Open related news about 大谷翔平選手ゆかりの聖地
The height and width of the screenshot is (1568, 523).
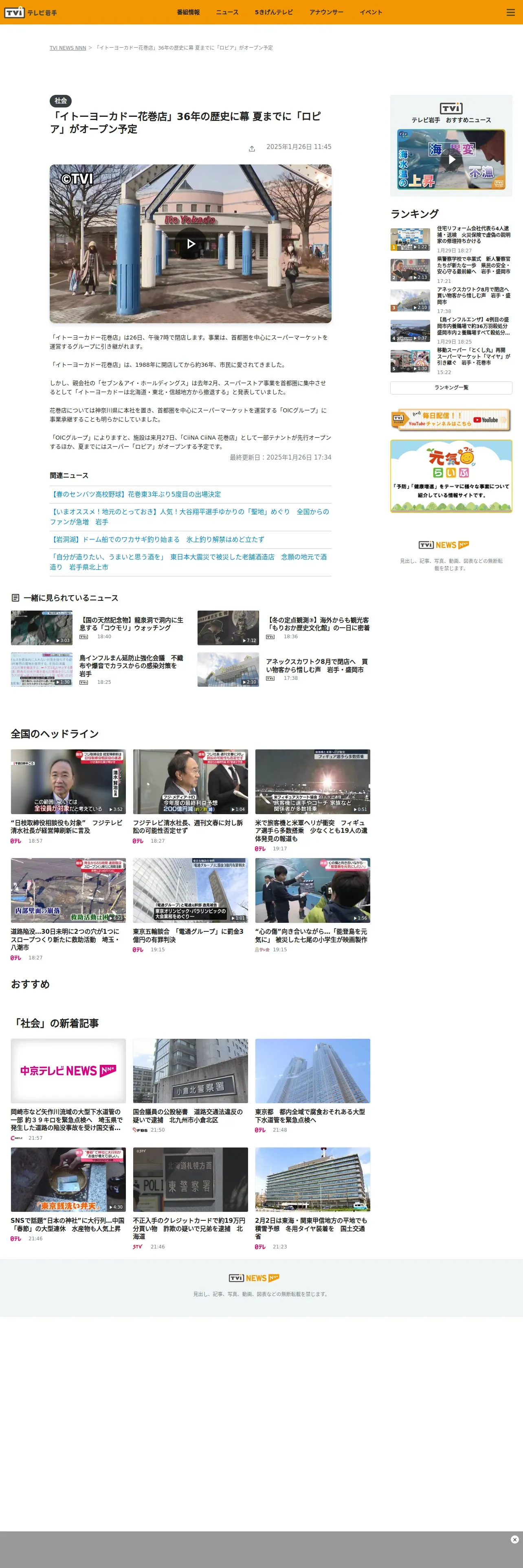[x=190, y=517]
